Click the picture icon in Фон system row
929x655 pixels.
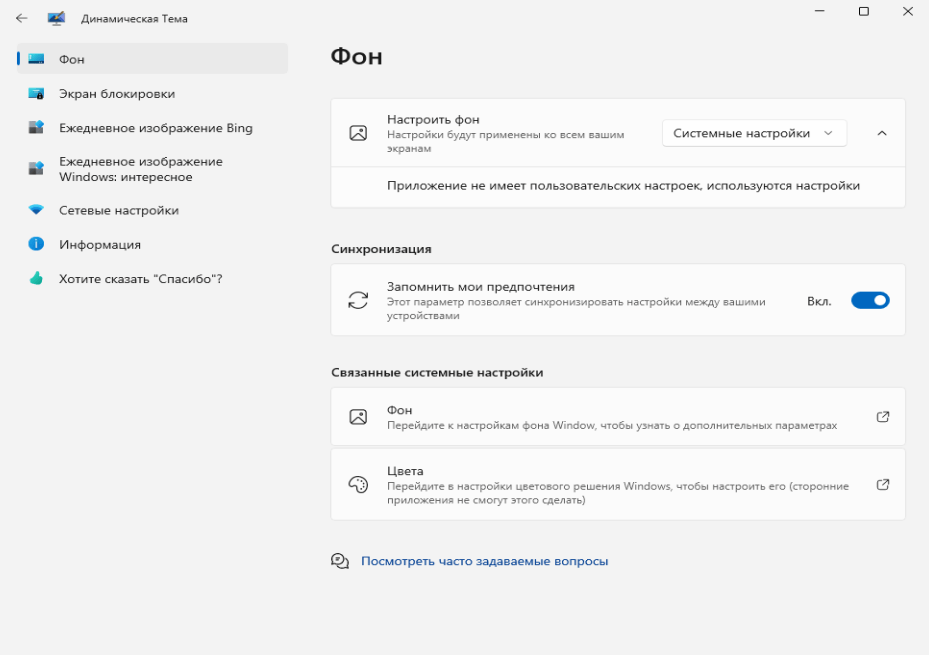pyautogui.click(x=358, y=417)
